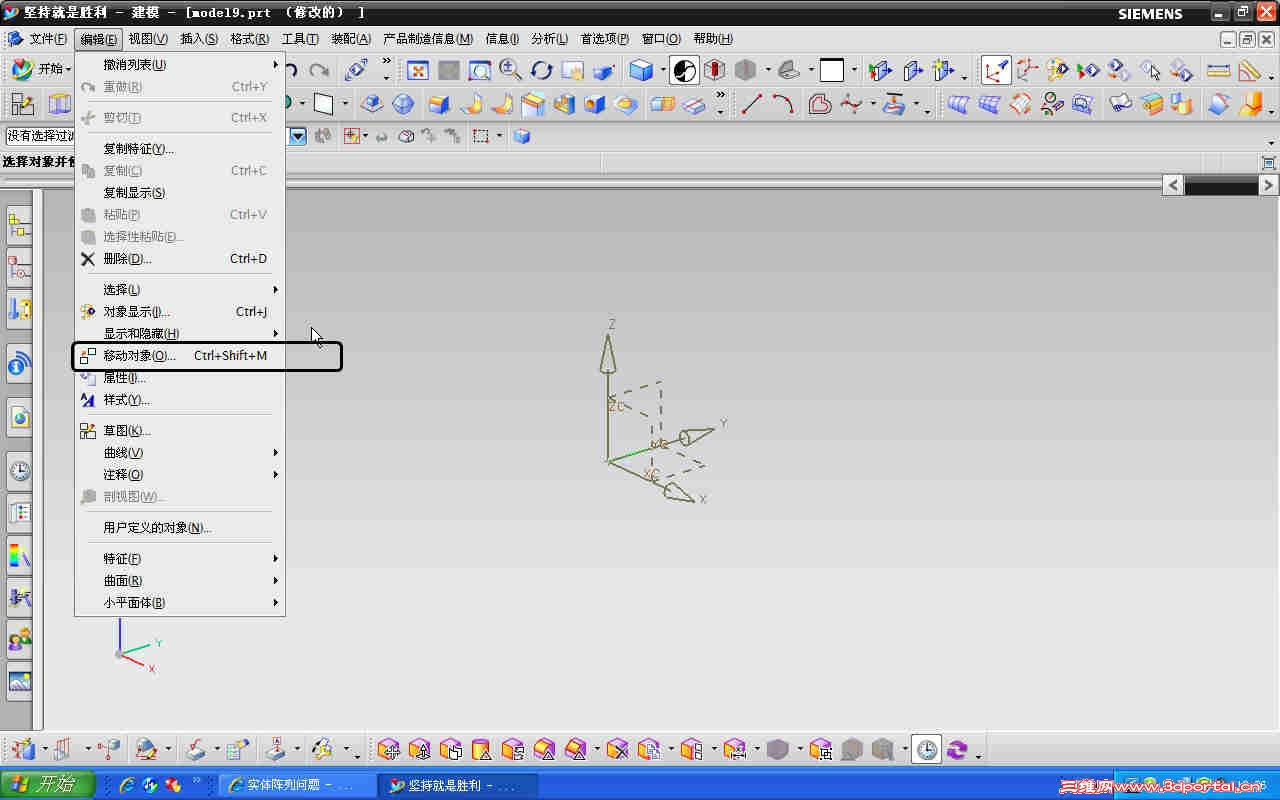This screenshot has width=1280, height=800.
Task: Choose 对象显示 menu entry
Action: point(180,312)
